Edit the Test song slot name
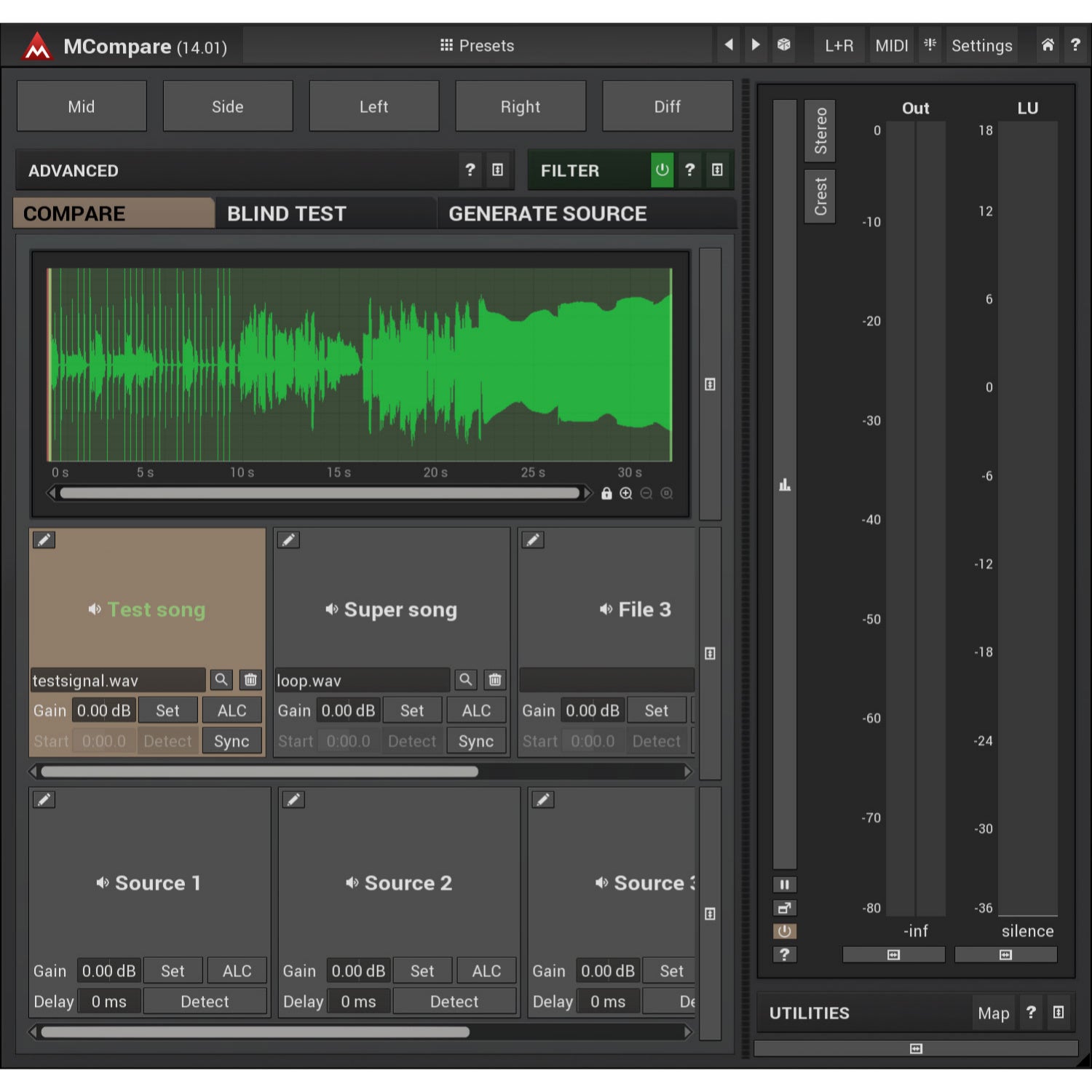 (x=44, y=540)
